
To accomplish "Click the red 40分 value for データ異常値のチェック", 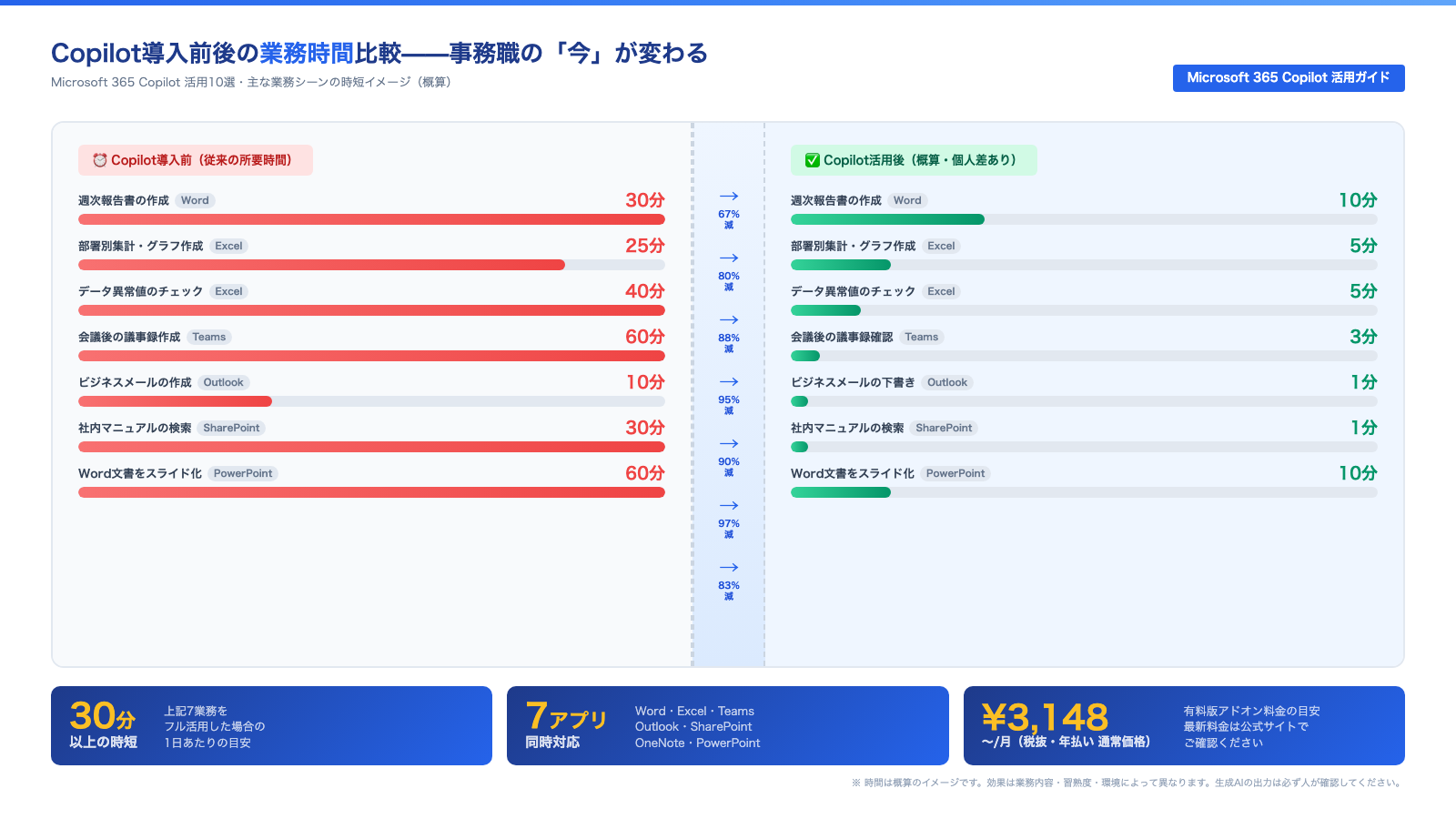I will tap(645, 291).
